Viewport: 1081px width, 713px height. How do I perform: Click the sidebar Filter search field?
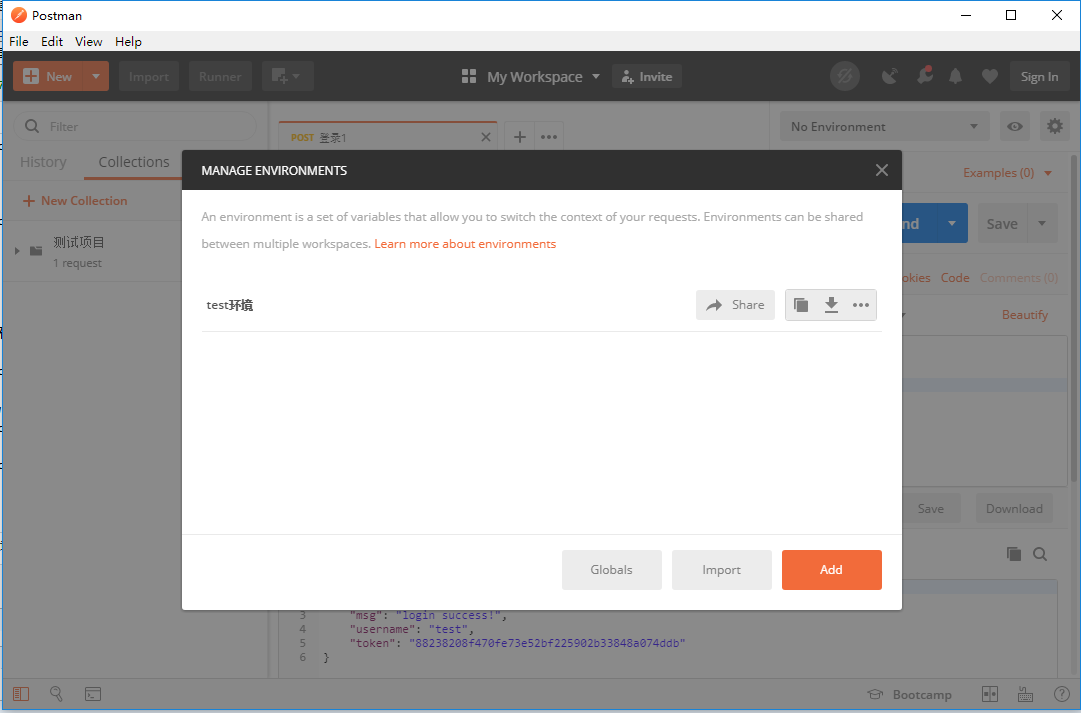(135, 126)
